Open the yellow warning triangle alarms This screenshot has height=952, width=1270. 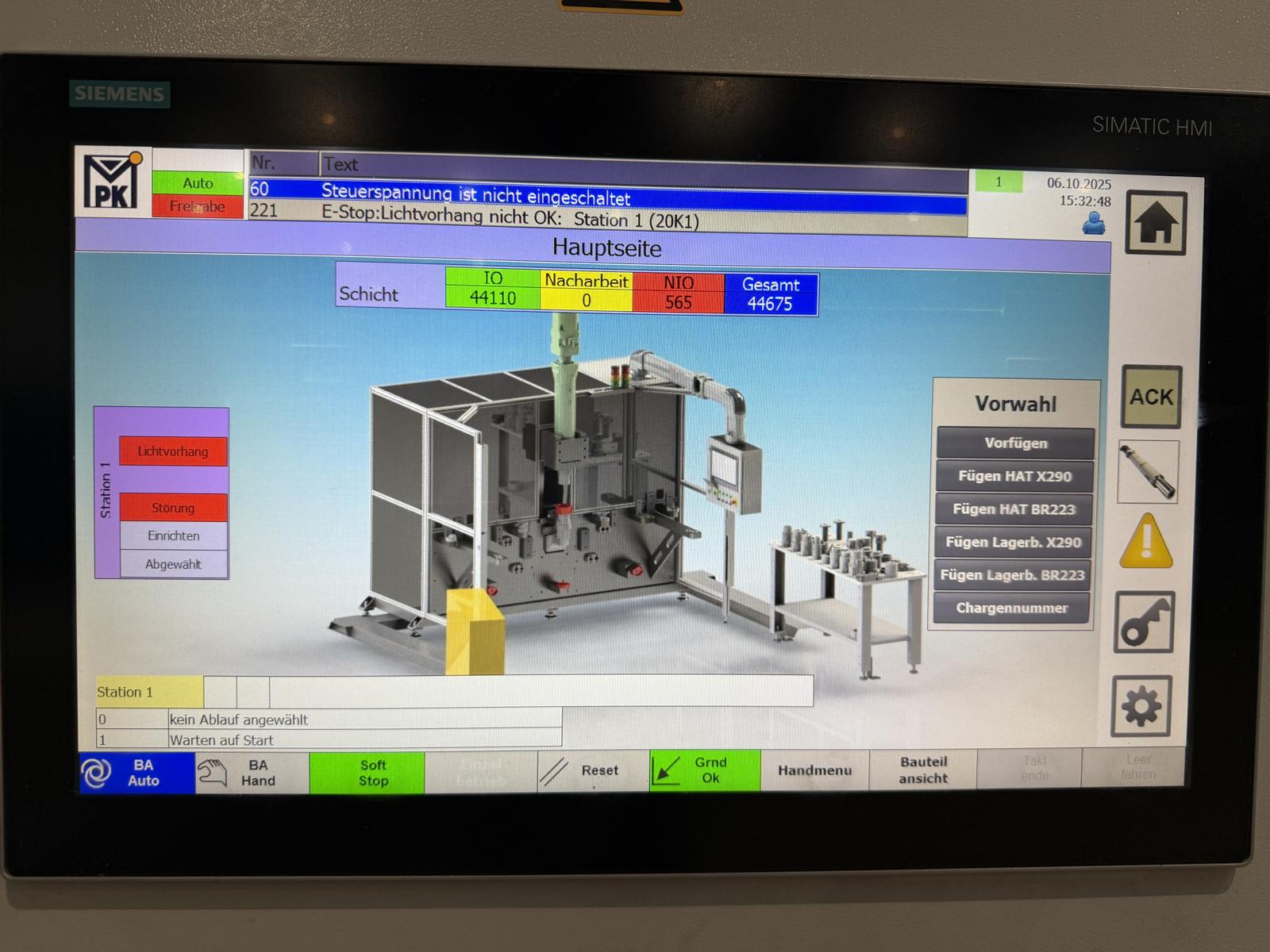point(1145,542)
